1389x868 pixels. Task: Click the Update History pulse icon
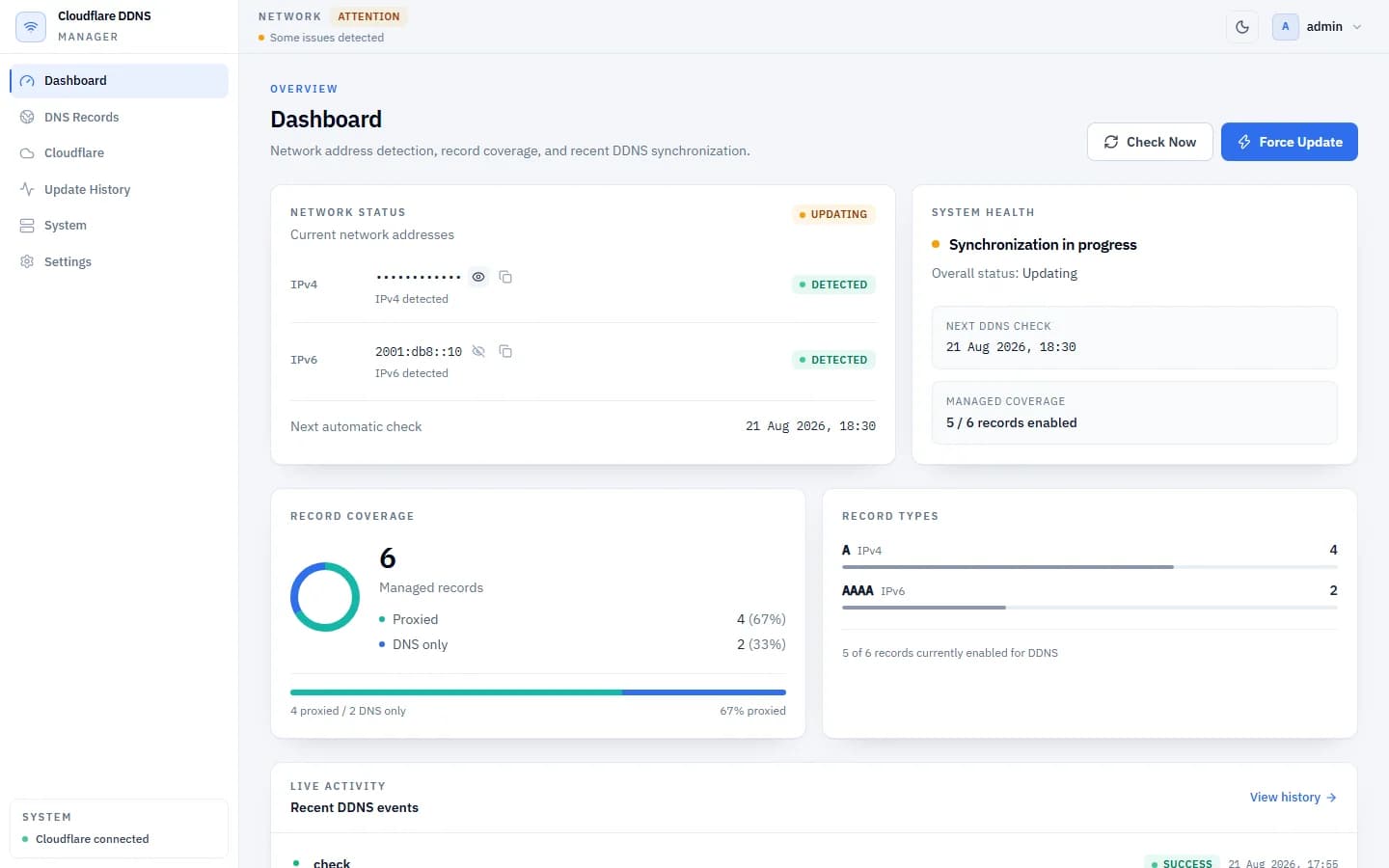click(x=27, y=189)
